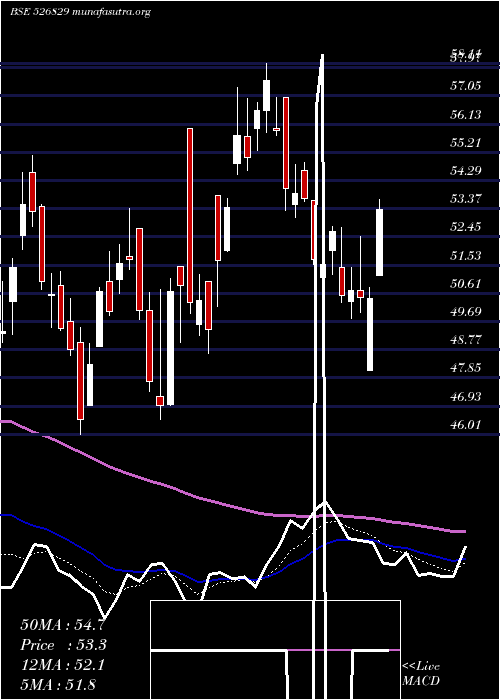Select the 56.13 price axis label
Image resolution: width=500 pixels, height=700 pixels.
pos(466,114)
